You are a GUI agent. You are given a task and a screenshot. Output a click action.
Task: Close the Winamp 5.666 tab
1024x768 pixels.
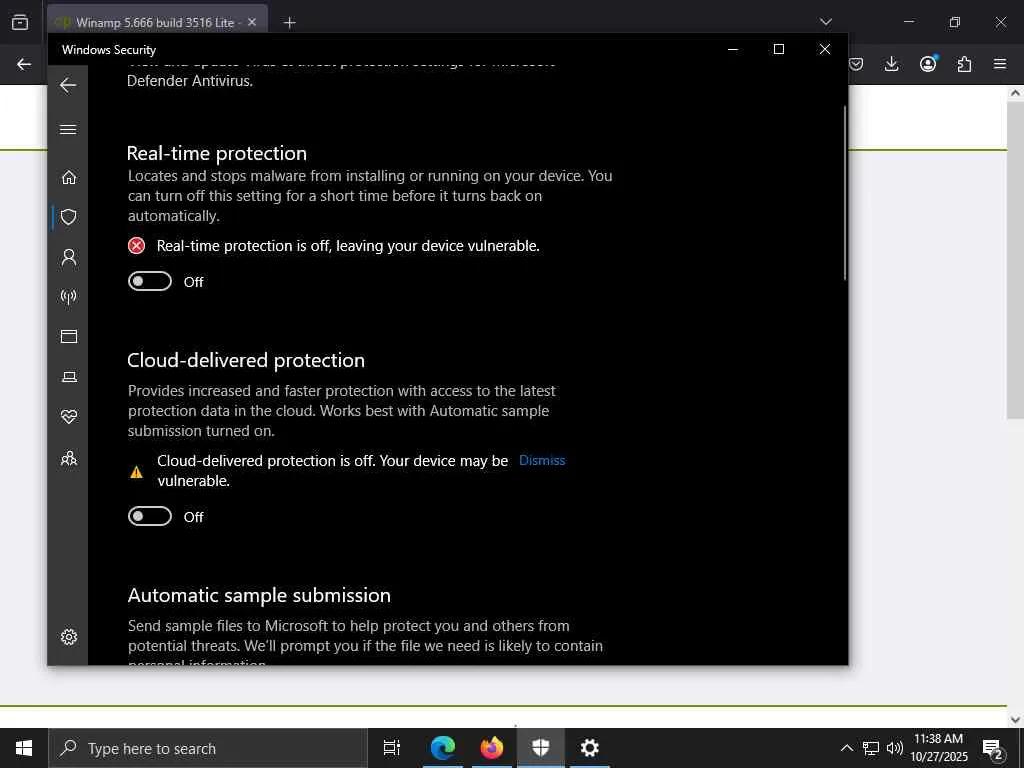click(x=252, y=22)
